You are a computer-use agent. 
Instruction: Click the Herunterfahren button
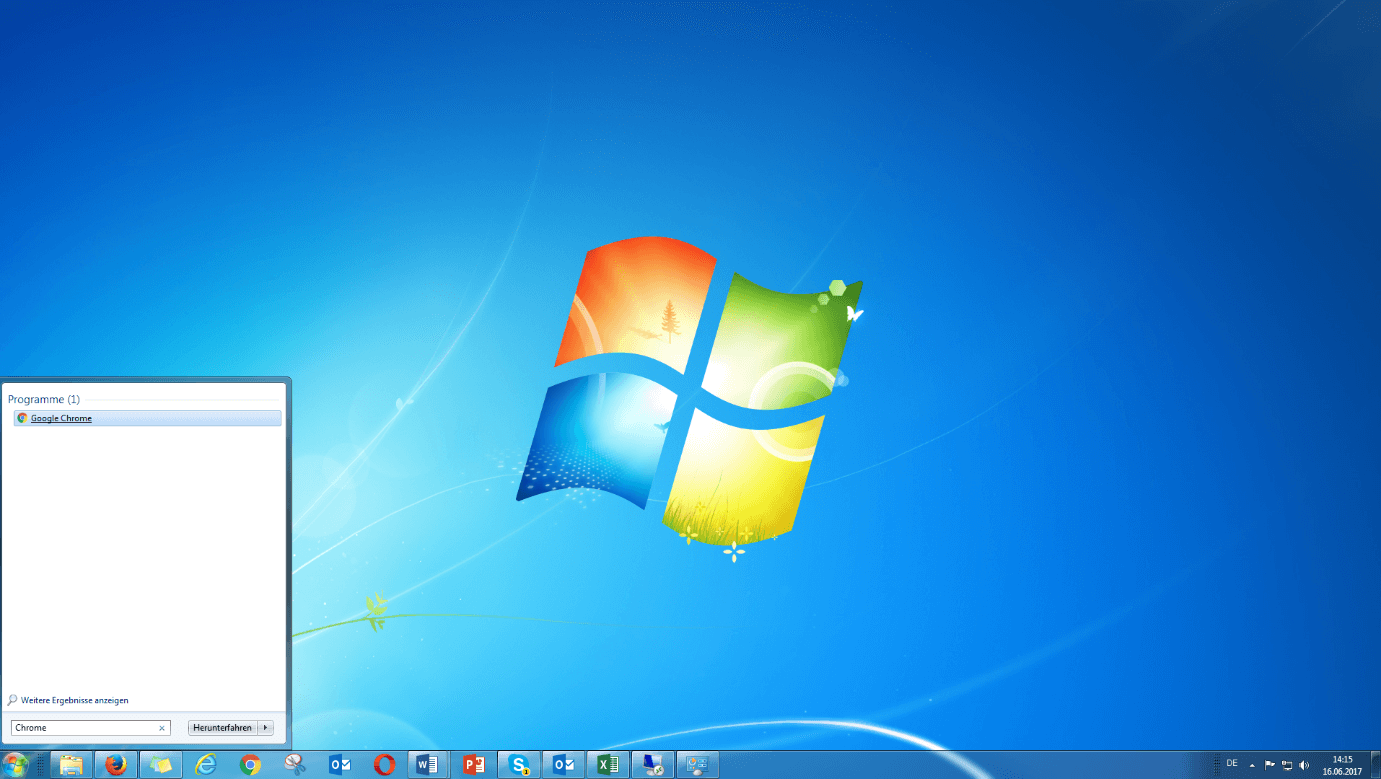tap(222, 728)
